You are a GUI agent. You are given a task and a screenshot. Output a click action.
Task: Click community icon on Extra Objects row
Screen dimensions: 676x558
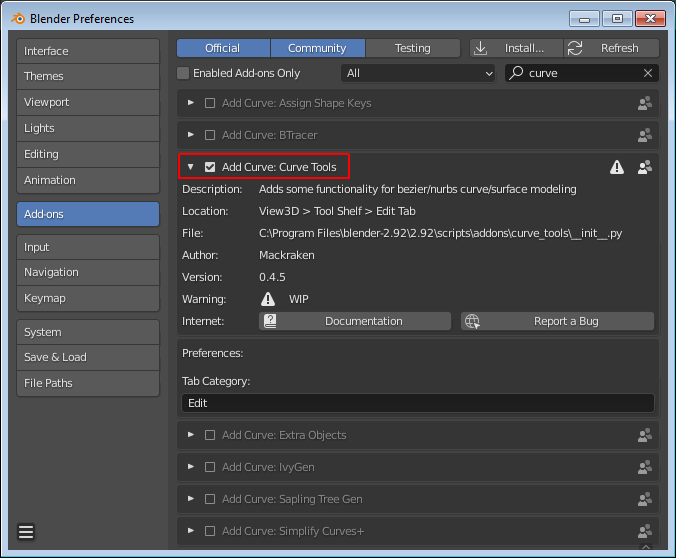click(645, 435)
